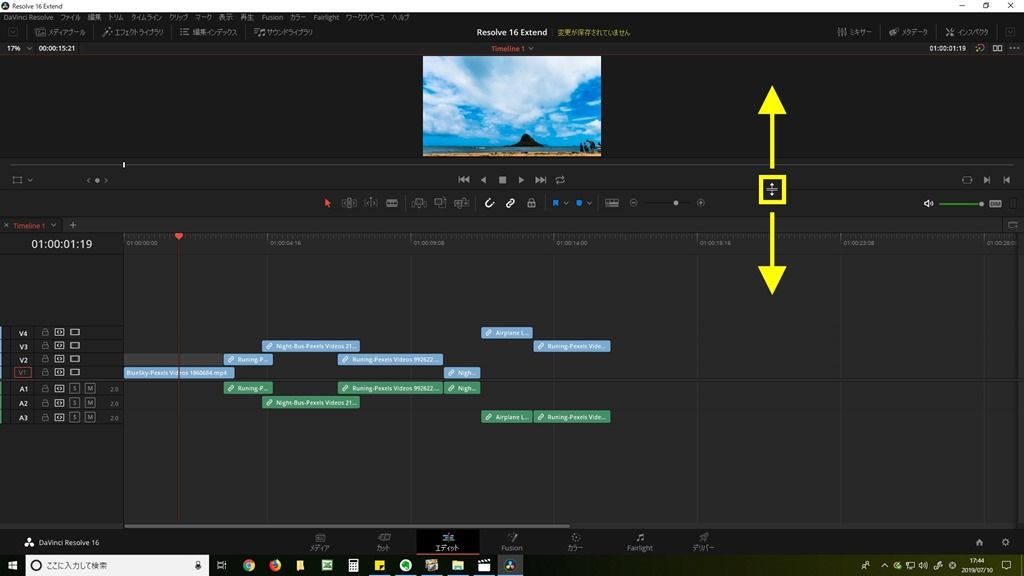Jump to first frame in viewer

coord(464,180)
